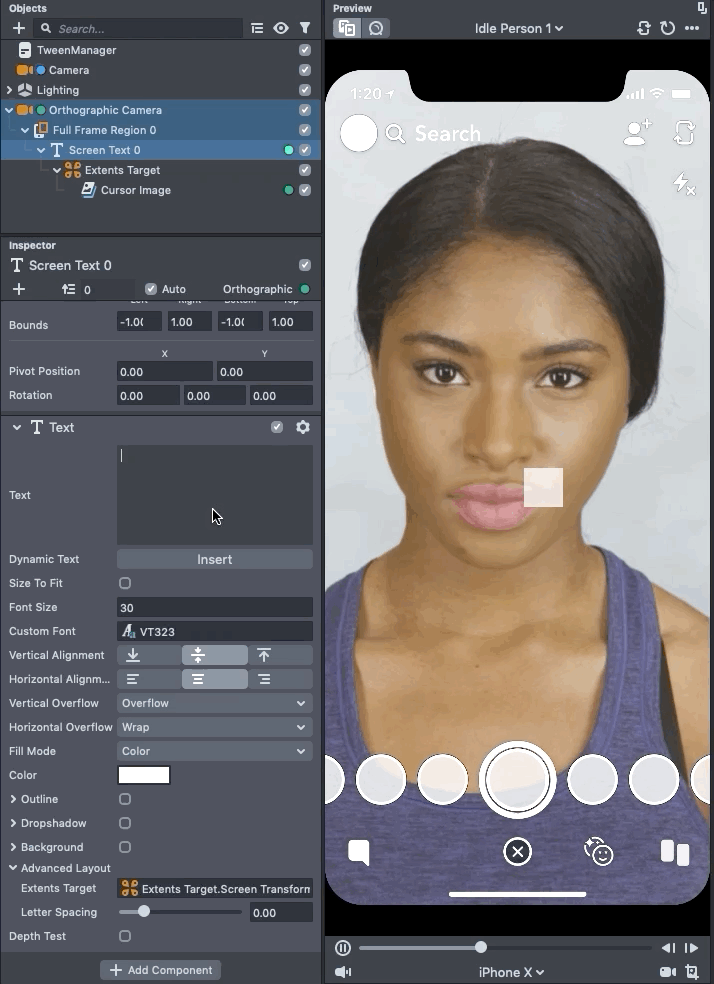Open the Text component settings gear

[x=303, y=427]
